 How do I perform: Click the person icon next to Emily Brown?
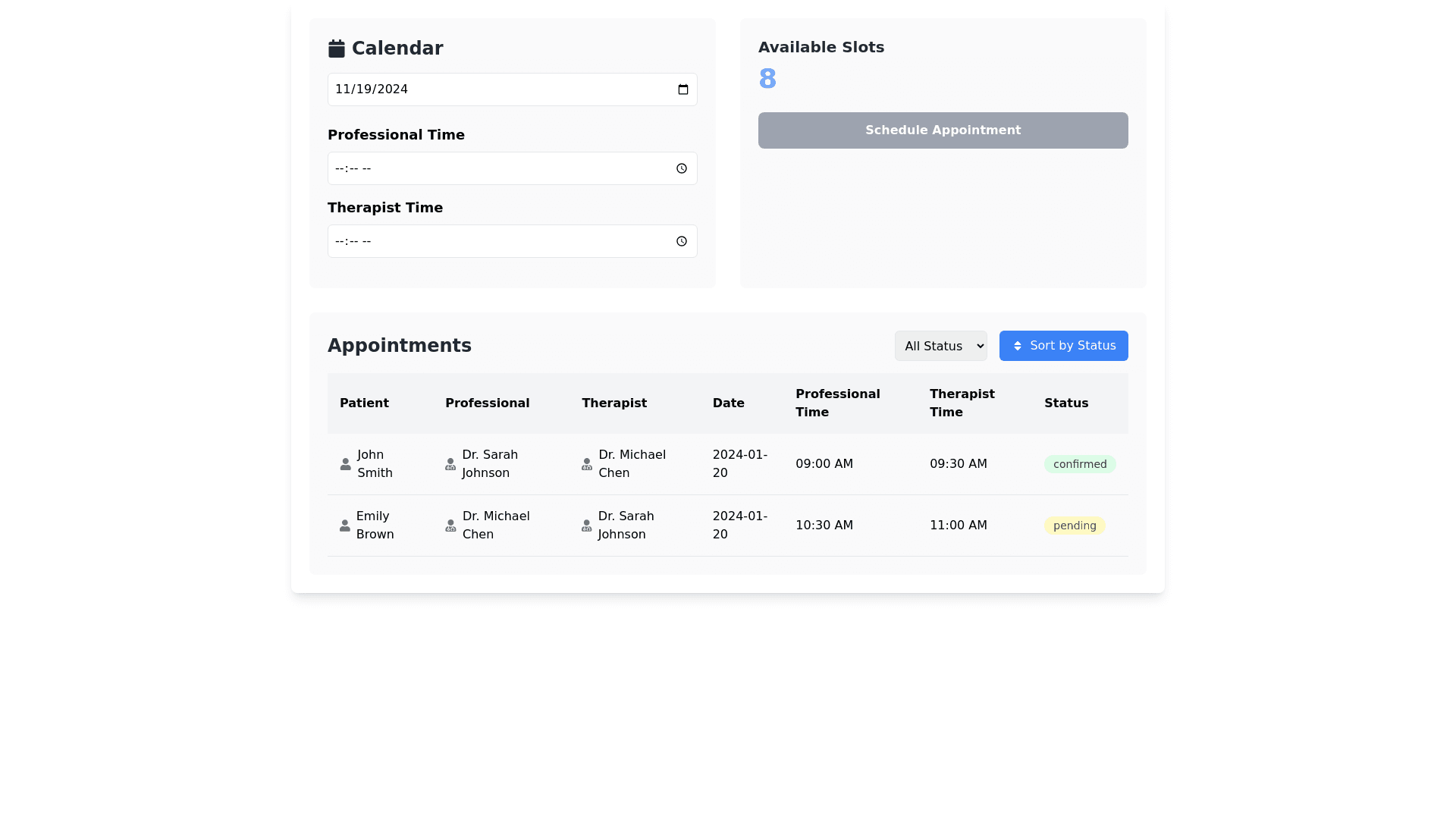pyautogui.click(x=345, y=526)
